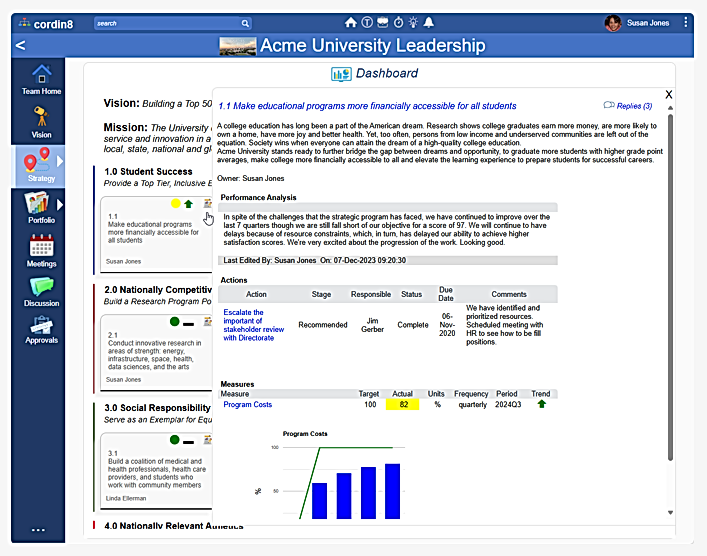Select the 1.0 Student Success heading

148,172
